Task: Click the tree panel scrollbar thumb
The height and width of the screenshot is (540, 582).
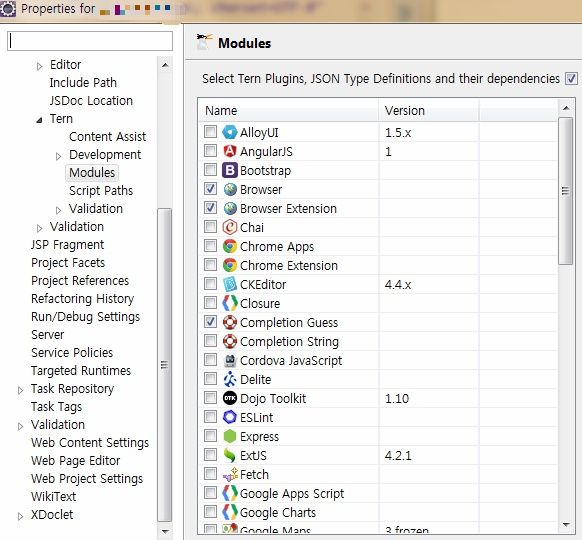Action: point(164,364)
